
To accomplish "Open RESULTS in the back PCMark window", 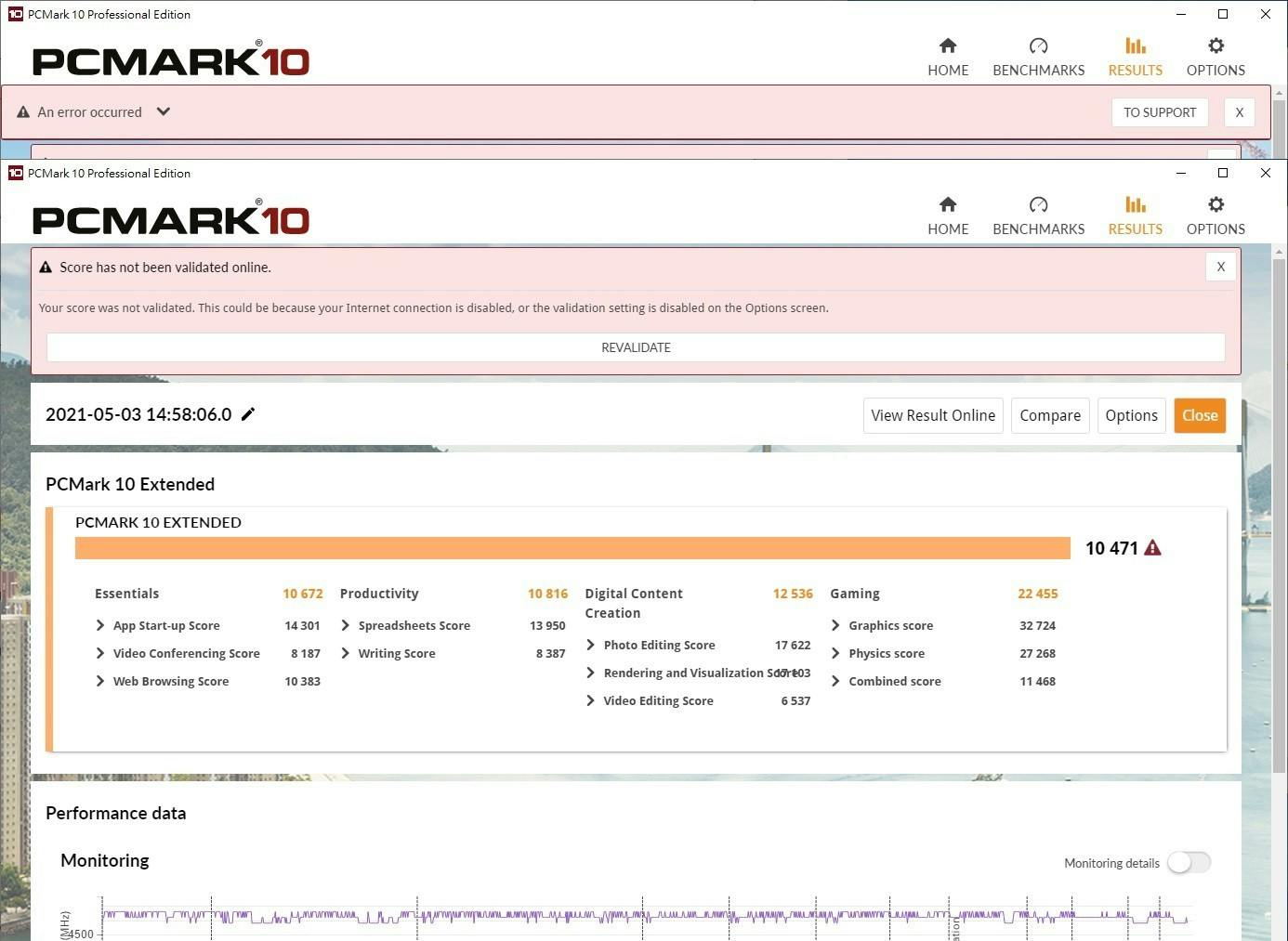I will (1135, 57).
